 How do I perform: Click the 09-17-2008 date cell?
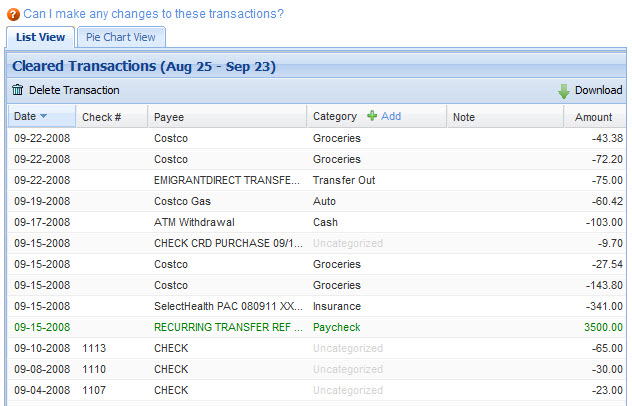coord(42,222)
